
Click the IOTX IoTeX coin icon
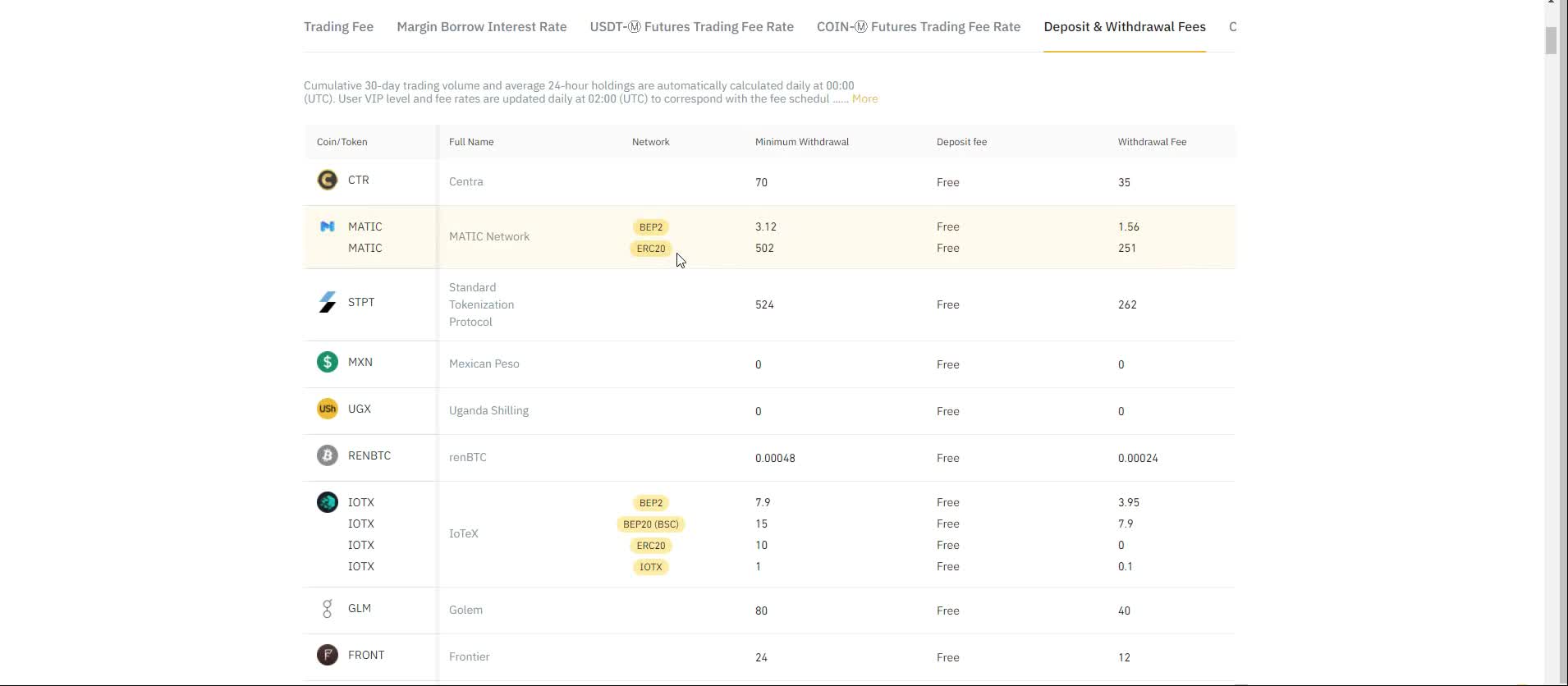coord(328,502)
